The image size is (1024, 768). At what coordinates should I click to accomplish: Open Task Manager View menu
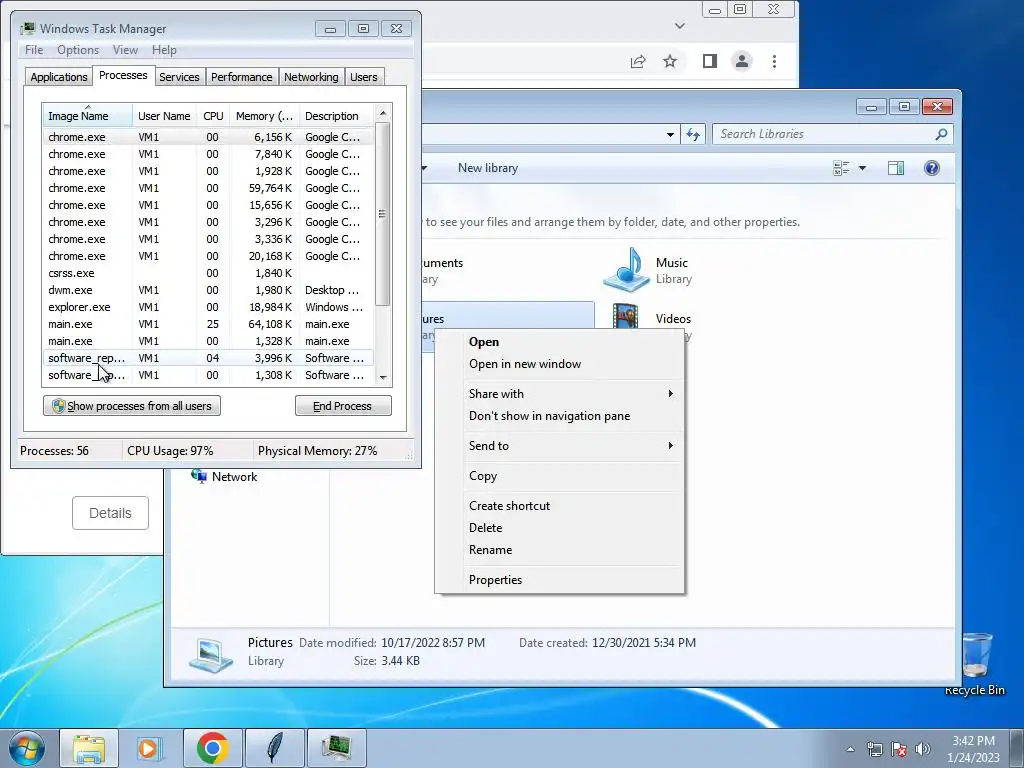click(125, 50)
